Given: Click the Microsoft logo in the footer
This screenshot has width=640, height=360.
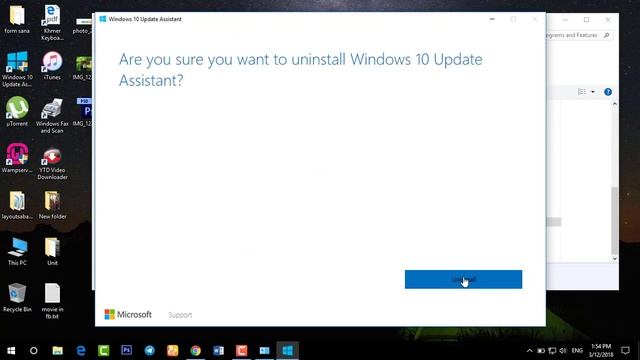Looking at the screenshot, I should [x=128, y=314].
